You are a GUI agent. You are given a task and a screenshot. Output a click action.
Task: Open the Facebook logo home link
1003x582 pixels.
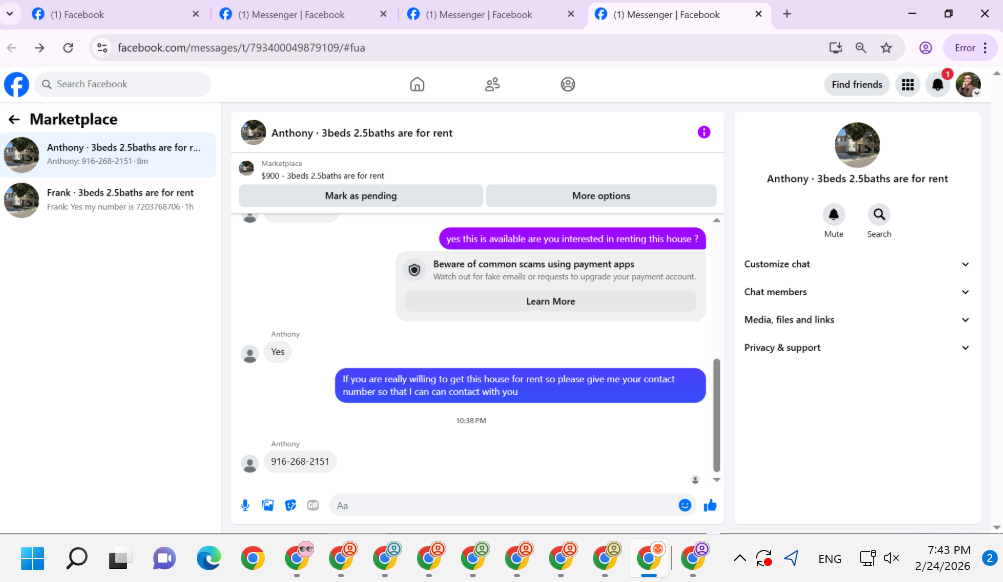(17, 84)
